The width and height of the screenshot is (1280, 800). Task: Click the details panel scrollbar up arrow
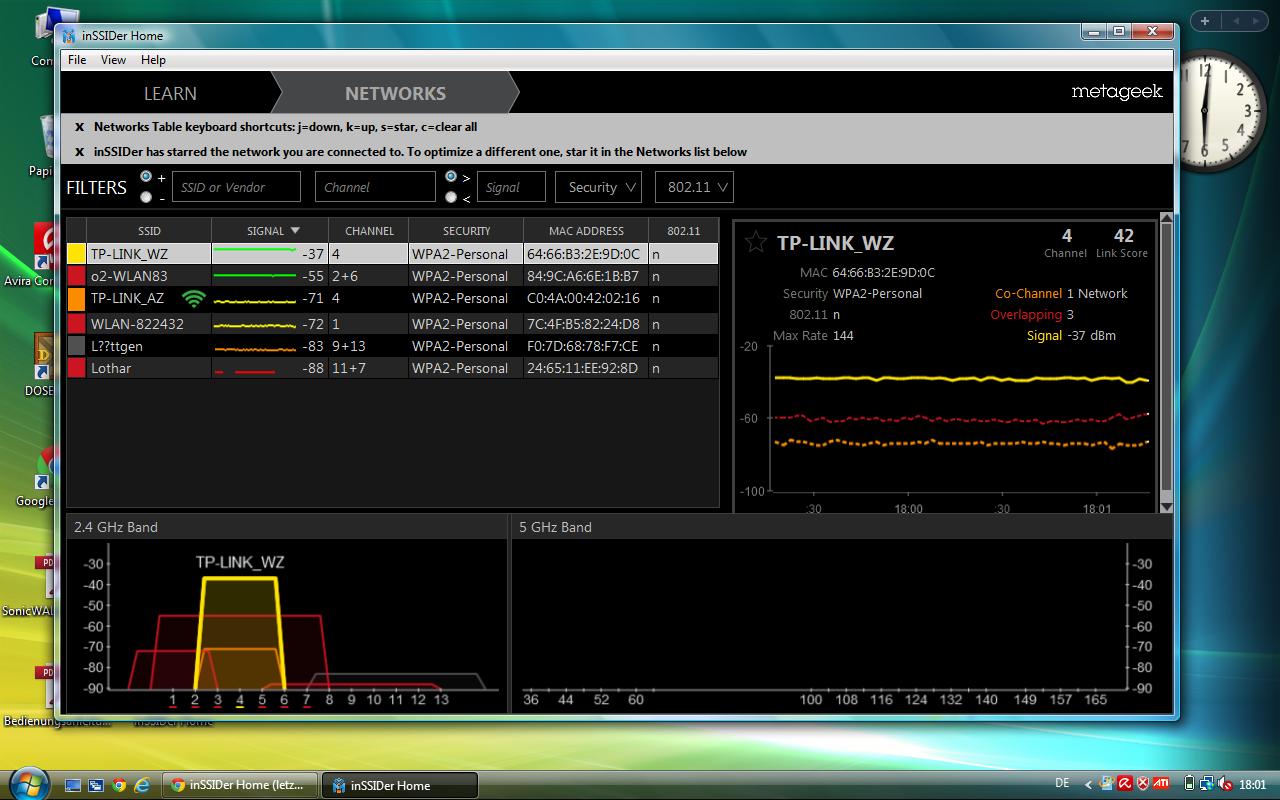tap(1166, 219)
